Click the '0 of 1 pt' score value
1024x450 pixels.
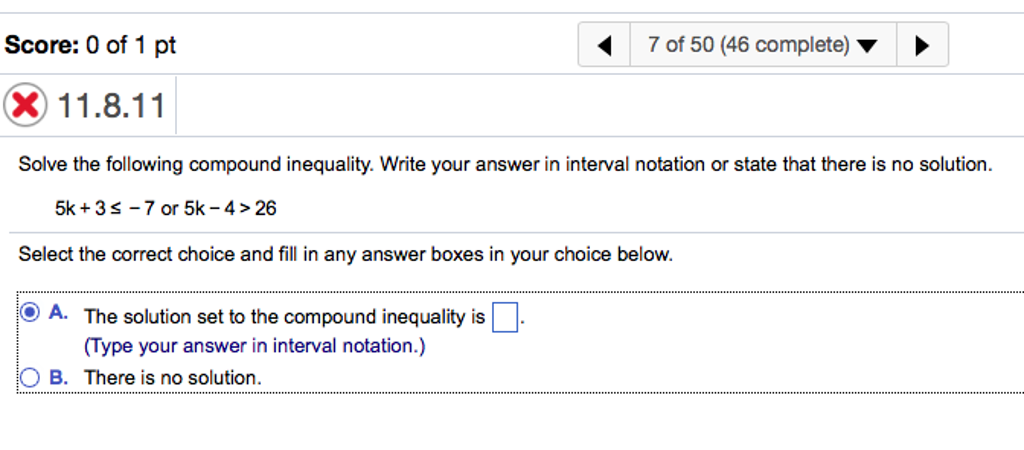click(x=131, y=46)
